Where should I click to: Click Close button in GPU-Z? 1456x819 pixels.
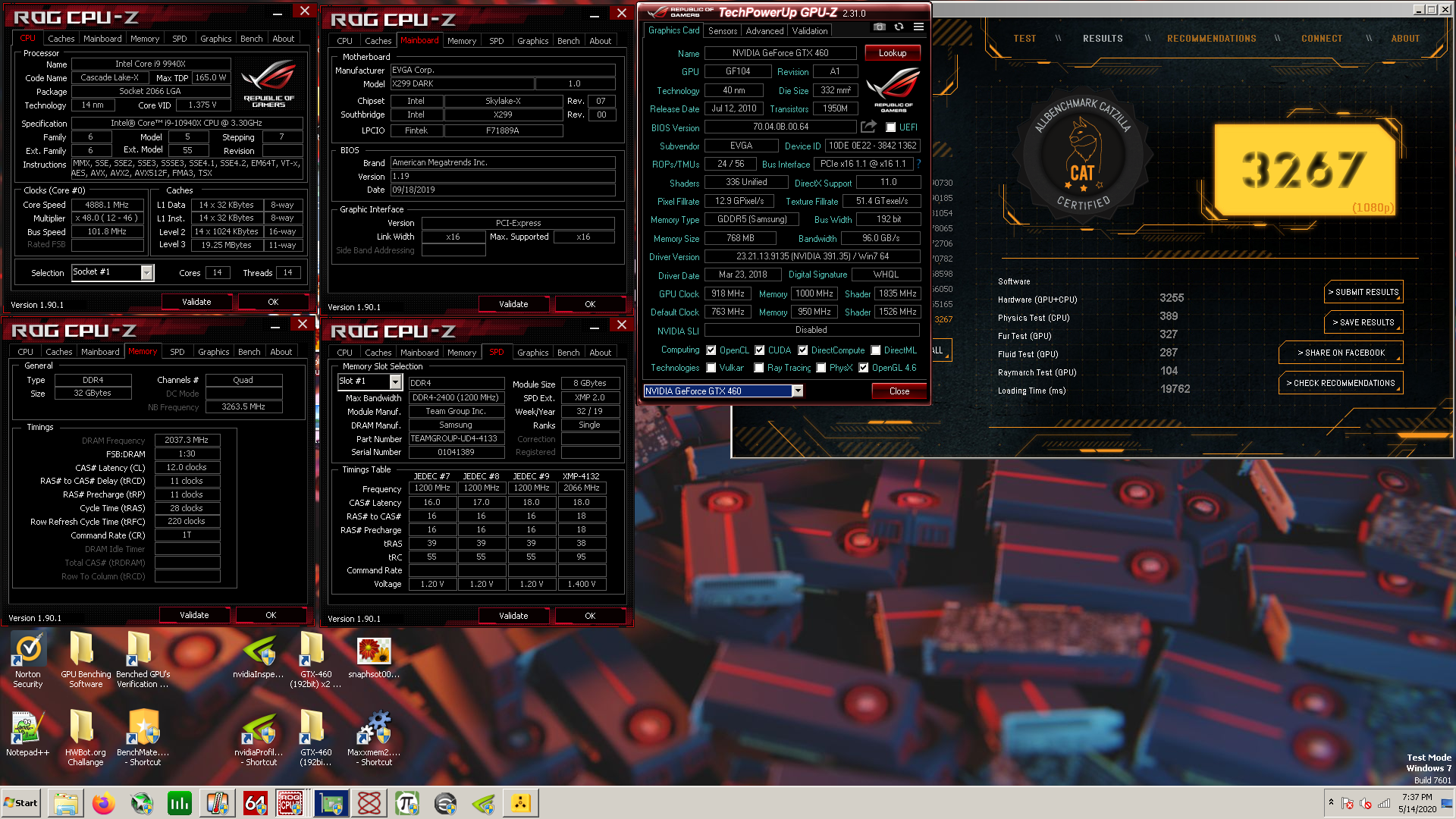899,391
